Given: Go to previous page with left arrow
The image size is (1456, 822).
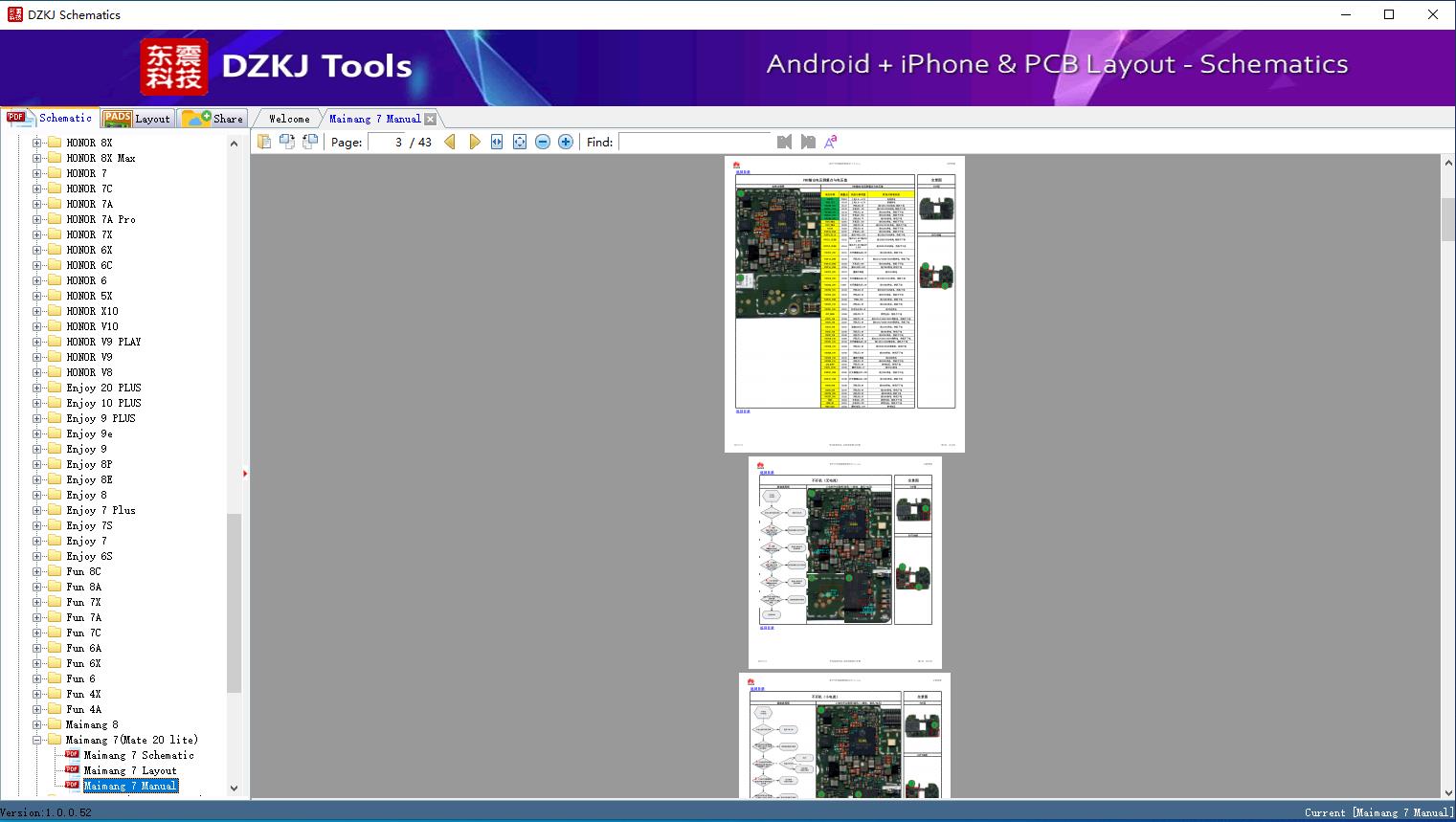Looking at the screenshot, I should [450, 142].
